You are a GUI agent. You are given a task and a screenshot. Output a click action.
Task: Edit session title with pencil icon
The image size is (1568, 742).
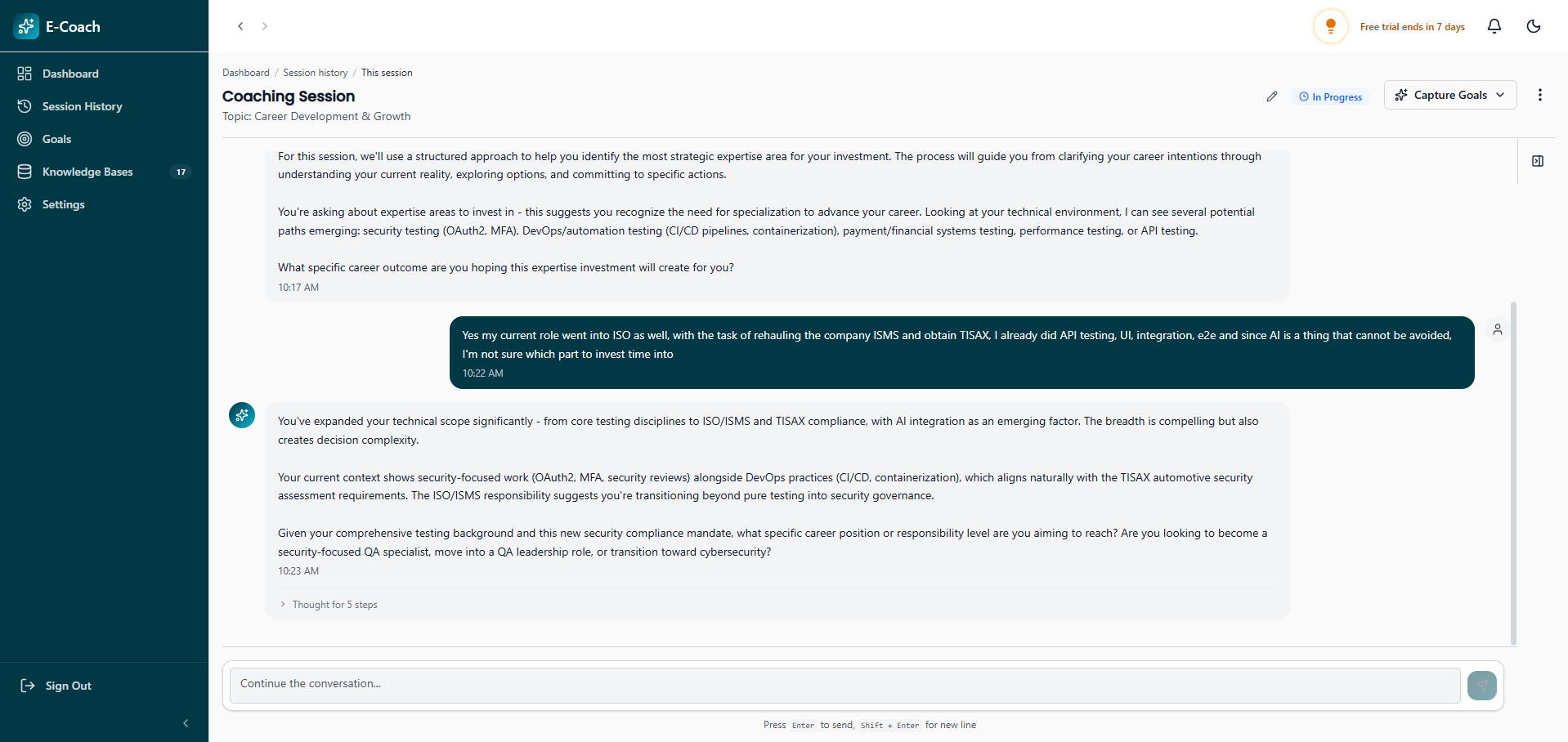click(x=1272, y=96)
